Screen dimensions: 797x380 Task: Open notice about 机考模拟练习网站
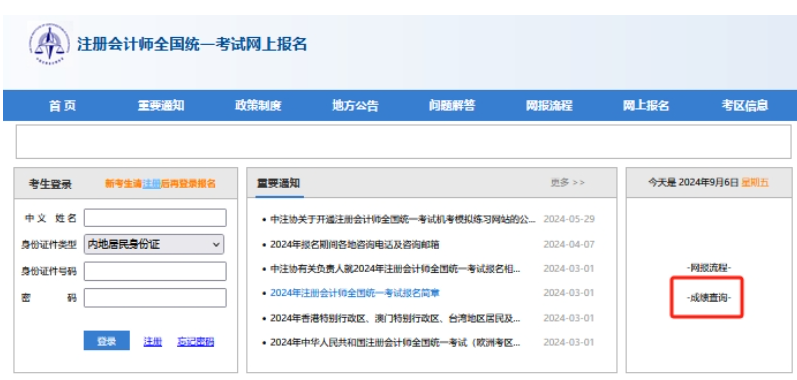pyautogui.click(x=403, y=219)
